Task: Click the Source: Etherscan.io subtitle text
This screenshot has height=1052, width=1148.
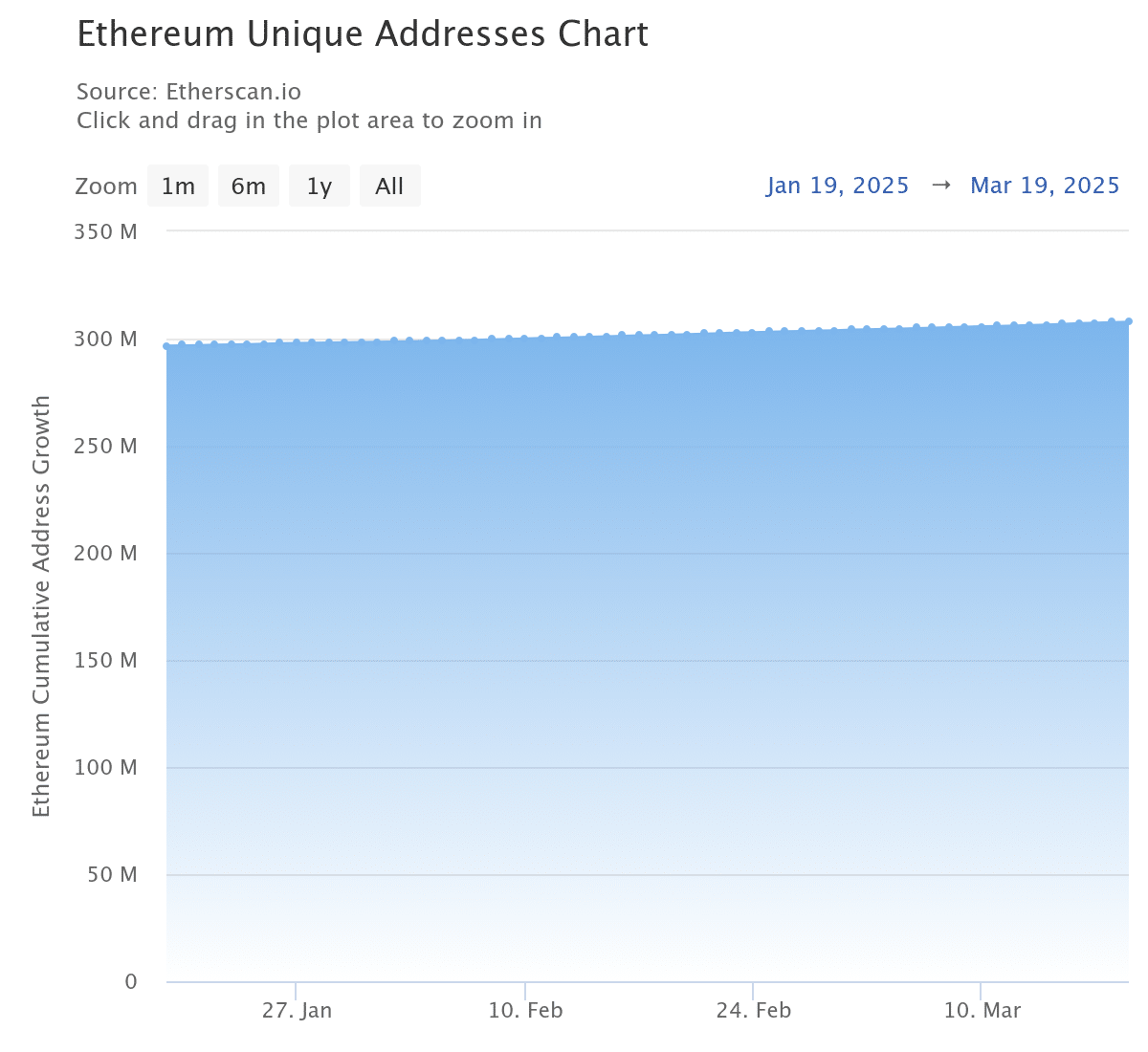Action: (188, 92)
